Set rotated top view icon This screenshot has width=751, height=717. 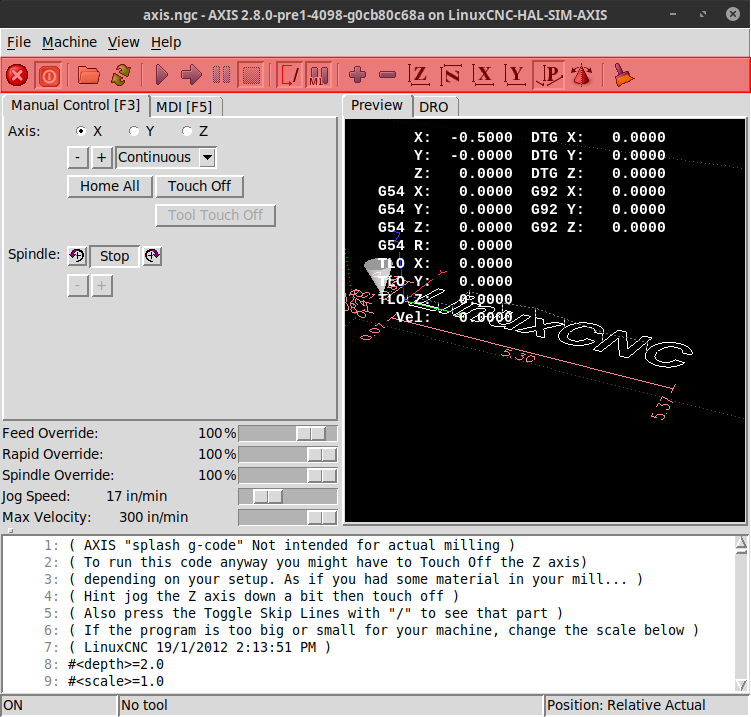[451, 75]
